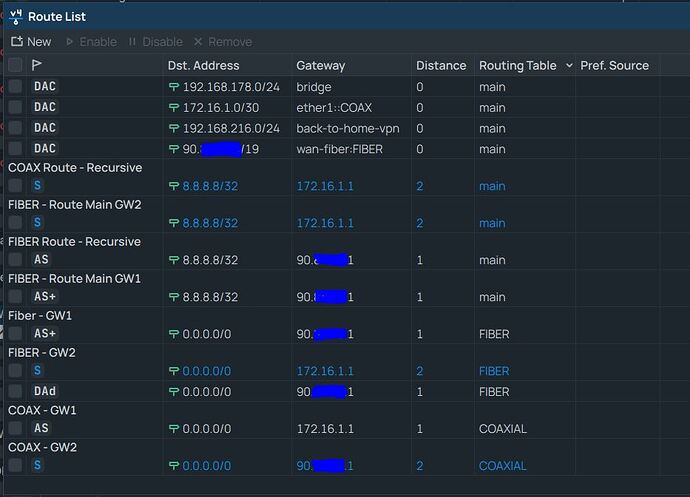Toggle the select-all checkbox in header
690x497 pixels.
coord(15,65)
